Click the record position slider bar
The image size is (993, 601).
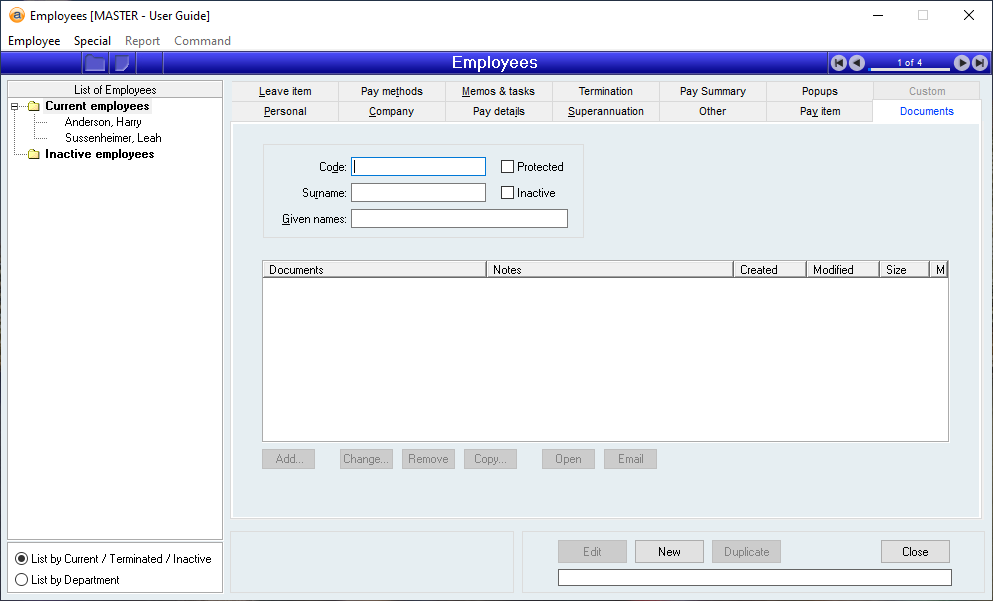pyautogui.click(x=909, y=68)
